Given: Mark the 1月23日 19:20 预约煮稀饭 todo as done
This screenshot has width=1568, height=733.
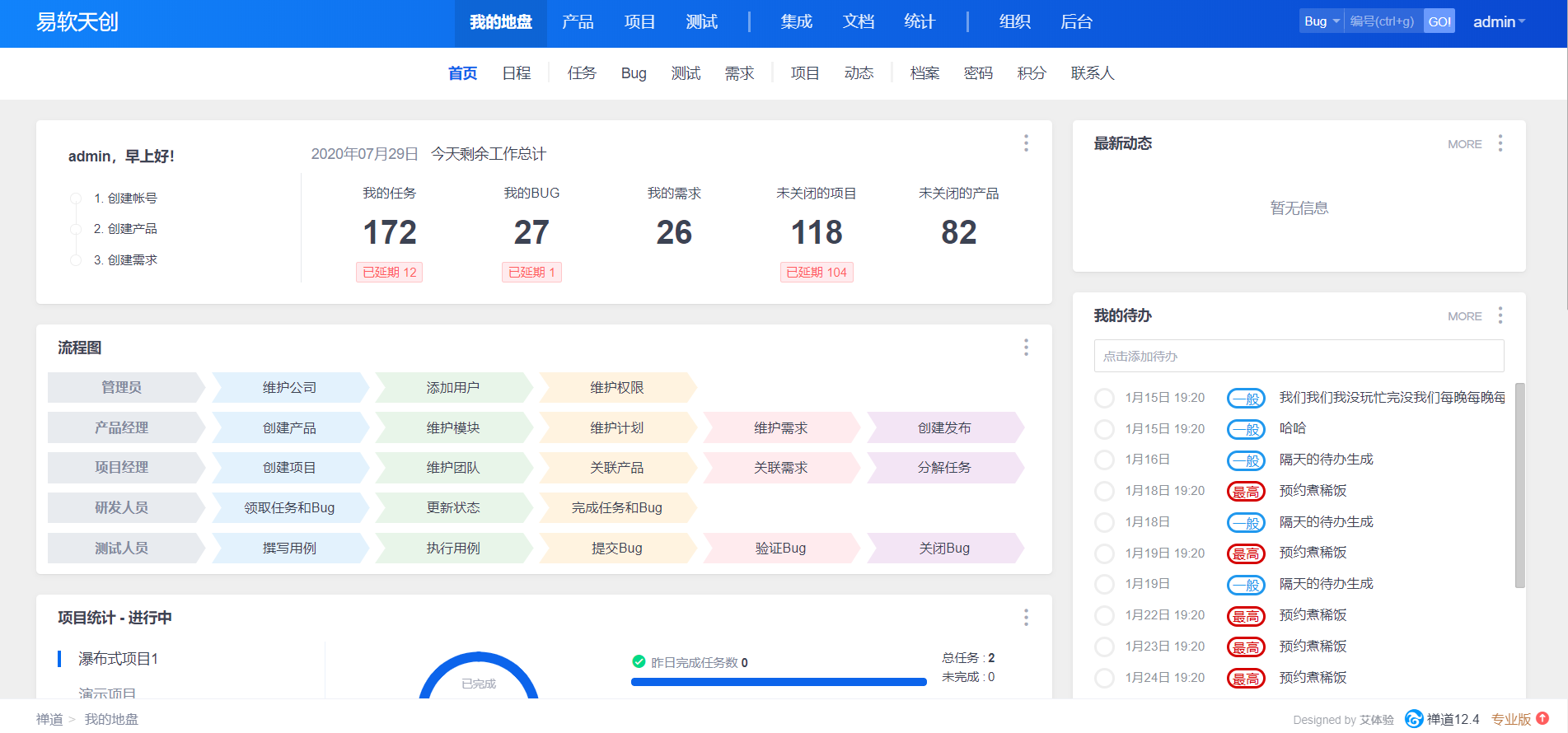Looking at the screenshot, I should [x=1104, y=647].
